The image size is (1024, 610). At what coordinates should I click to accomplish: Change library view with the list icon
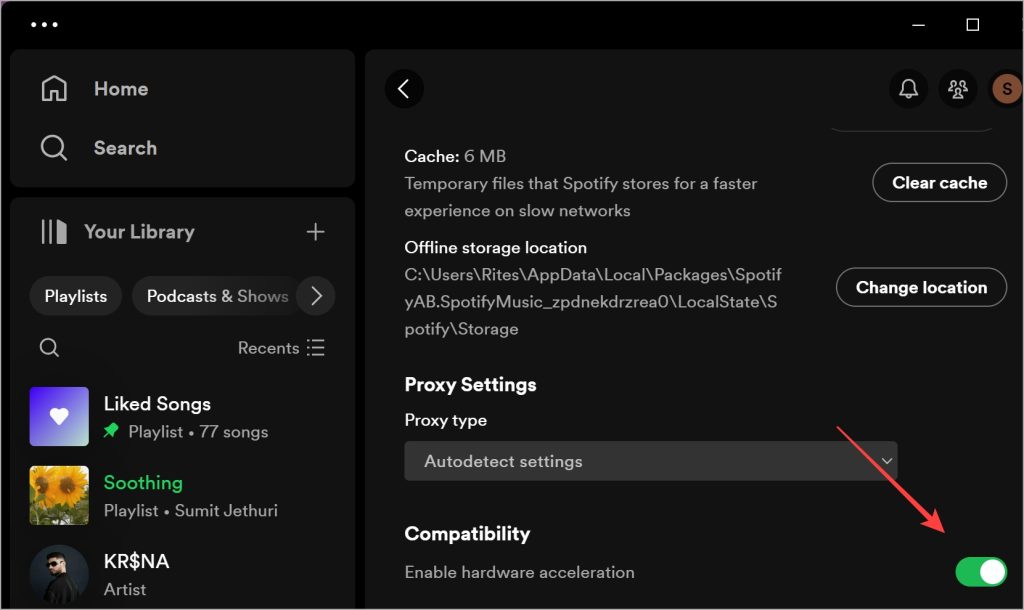click(x=316, y=347)
